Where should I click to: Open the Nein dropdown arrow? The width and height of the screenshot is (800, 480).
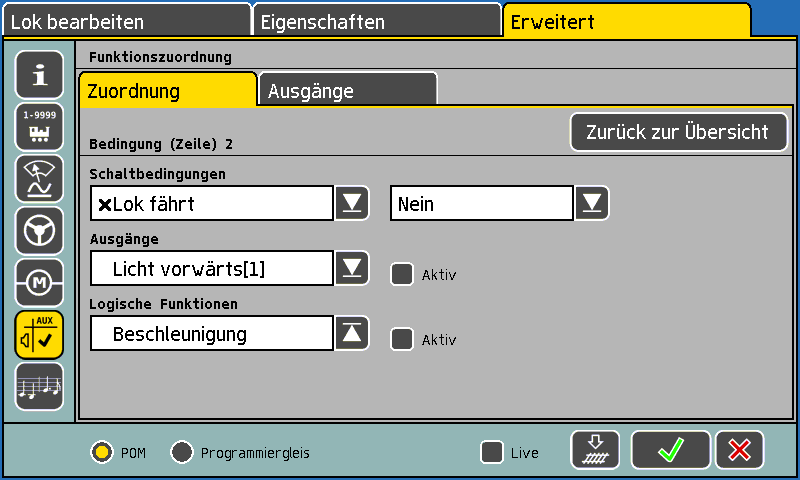pos(592,203)
